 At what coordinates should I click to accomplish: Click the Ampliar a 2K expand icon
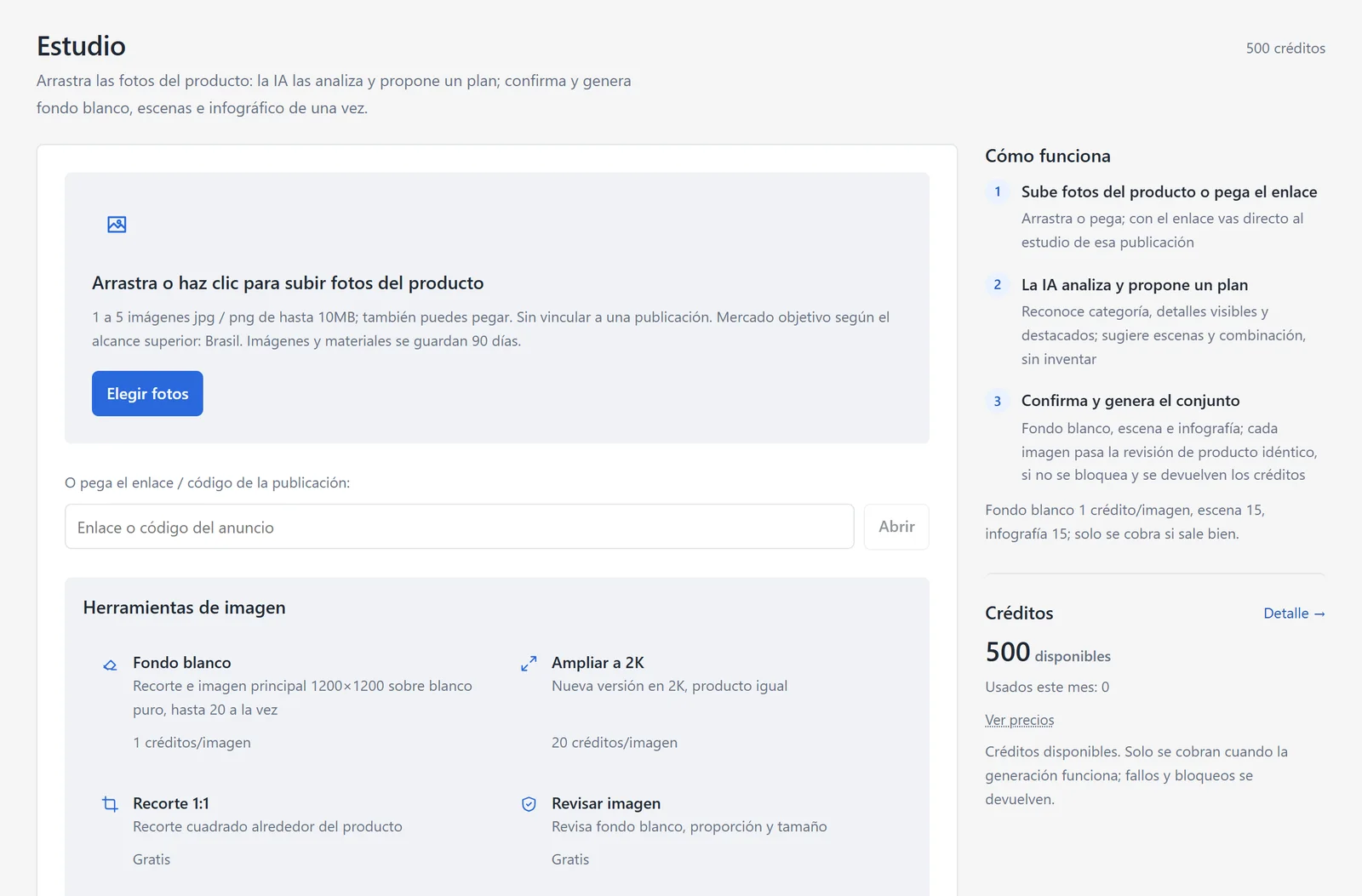529,664
